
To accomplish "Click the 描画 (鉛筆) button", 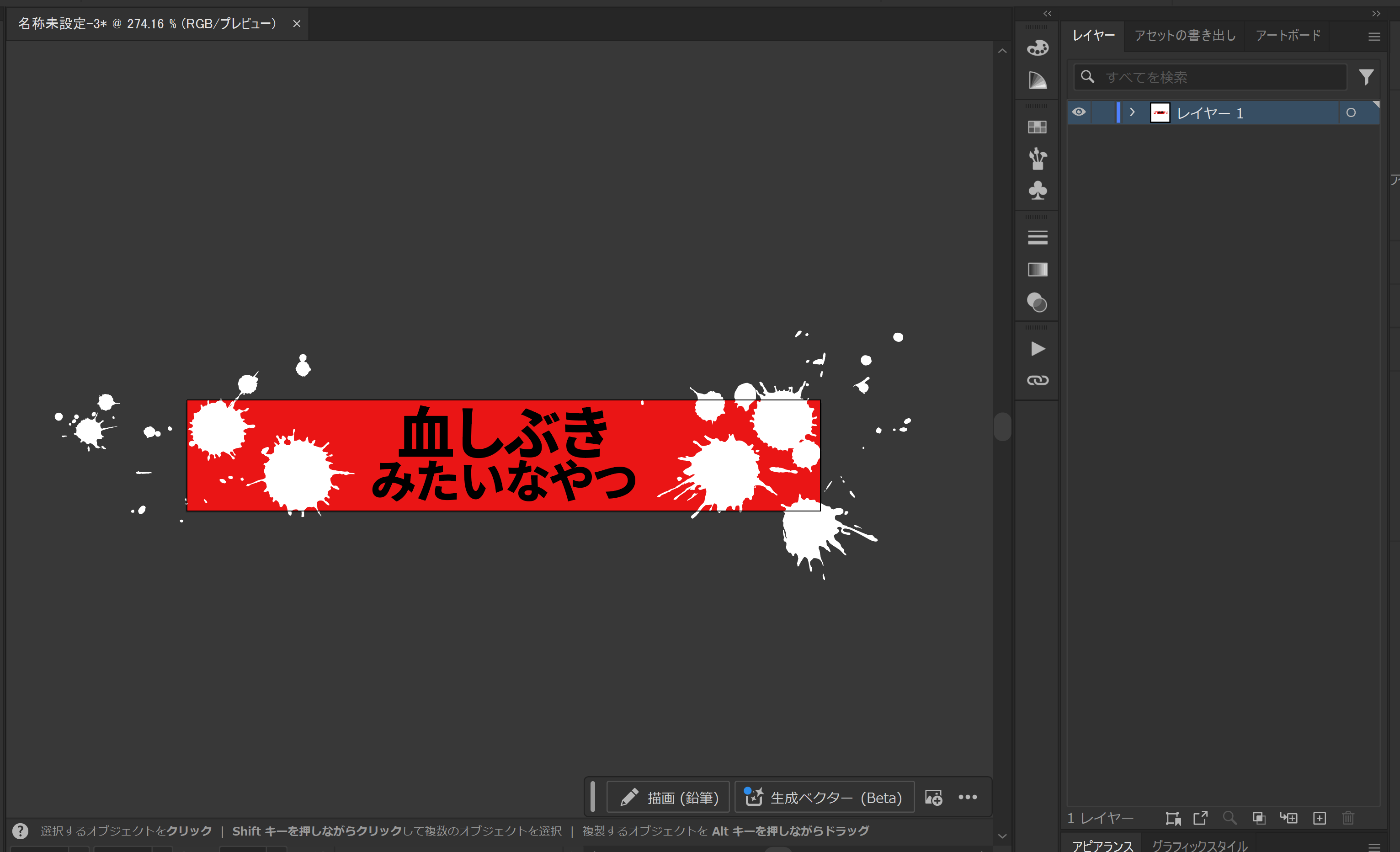I will (668, 798).
